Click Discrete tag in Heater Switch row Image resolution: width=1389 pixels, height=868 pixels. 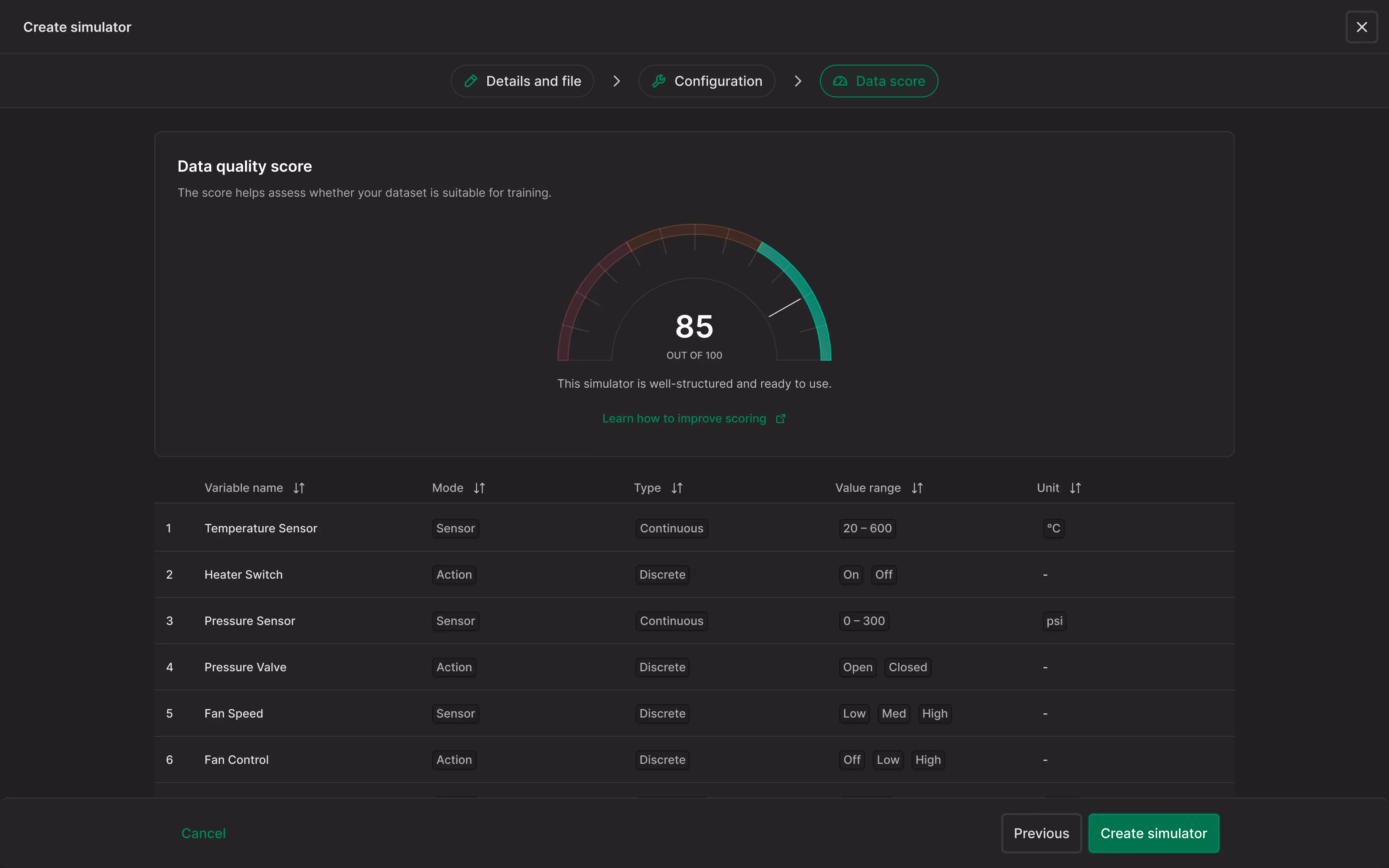(x=662, y=575)
